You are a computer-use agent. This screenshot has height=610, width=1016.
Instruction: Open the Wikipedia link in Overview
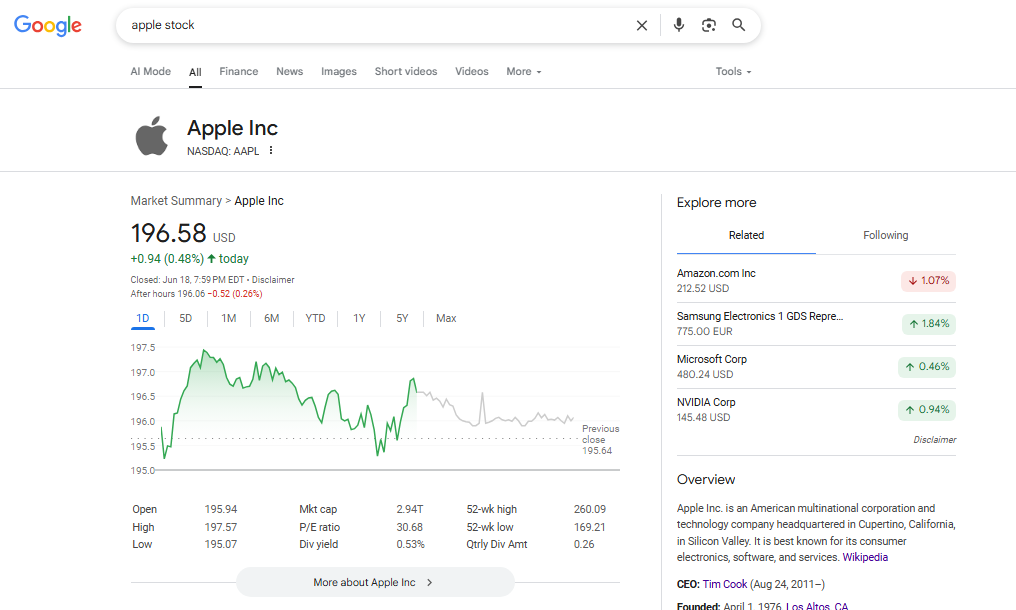[865, 557]
